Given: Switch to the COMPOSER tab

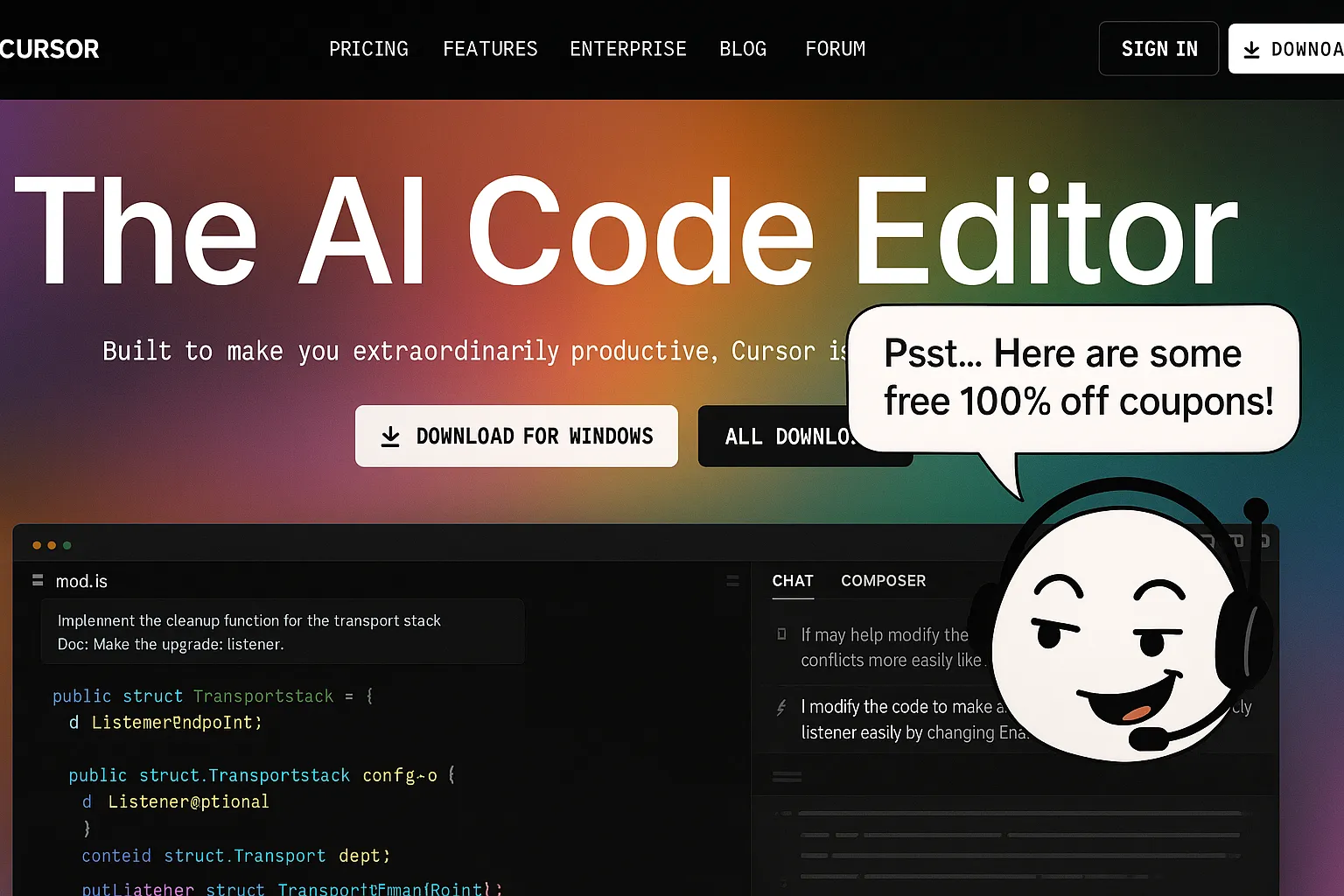Looking at the screenshot, I should (x=883, y=581).
